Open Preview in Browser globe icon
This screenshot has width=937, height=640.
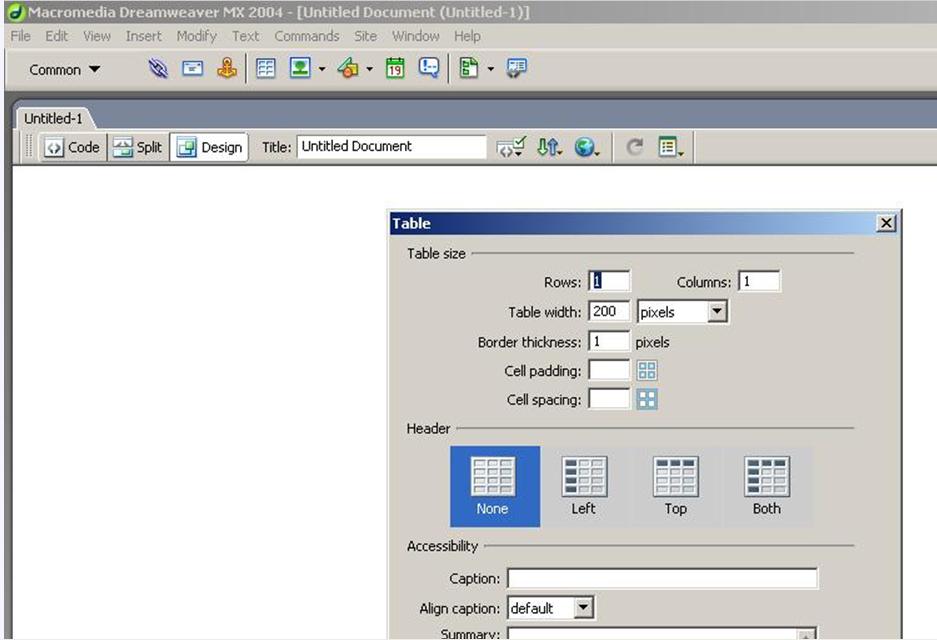pyautogui.click(x=586, y=147)
